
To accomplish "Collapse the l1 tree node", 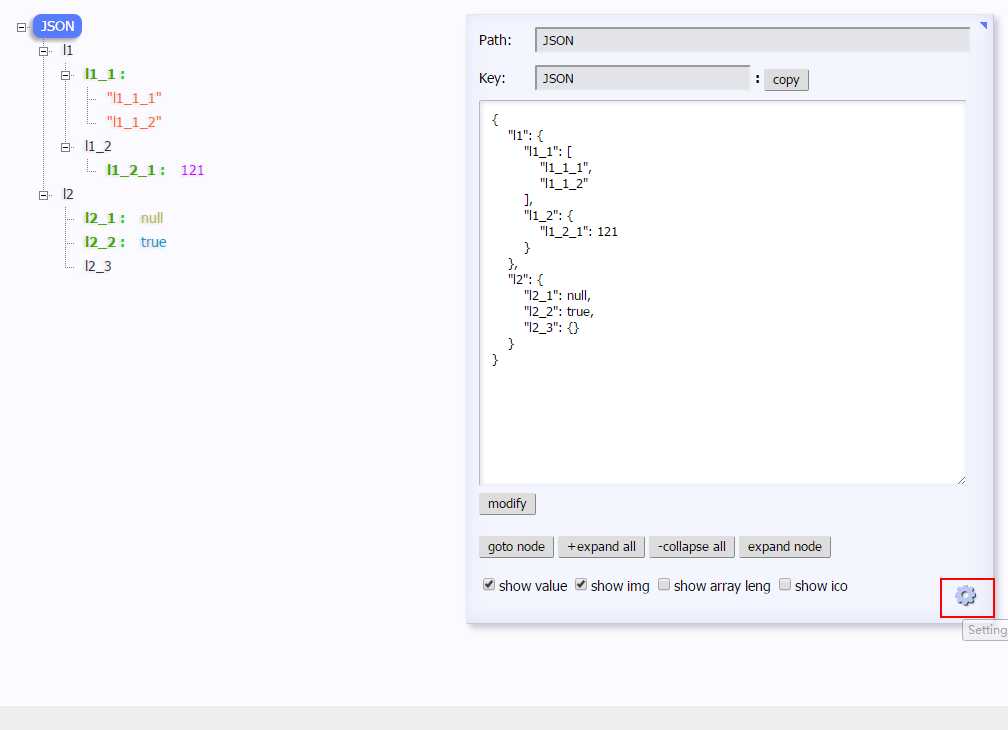I will coord(44,51).
